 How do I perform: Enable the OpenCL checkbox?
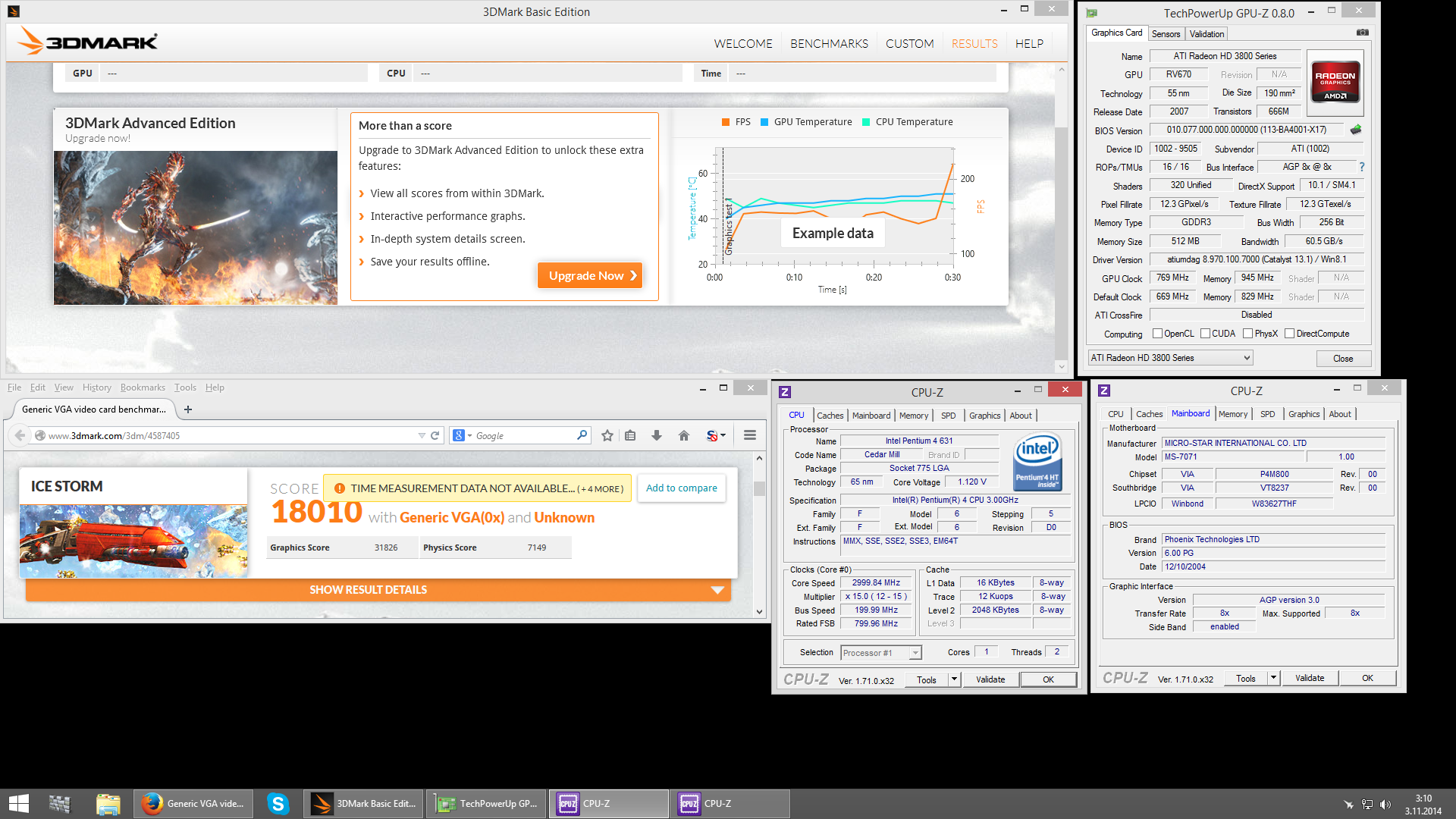[1157, 334]
